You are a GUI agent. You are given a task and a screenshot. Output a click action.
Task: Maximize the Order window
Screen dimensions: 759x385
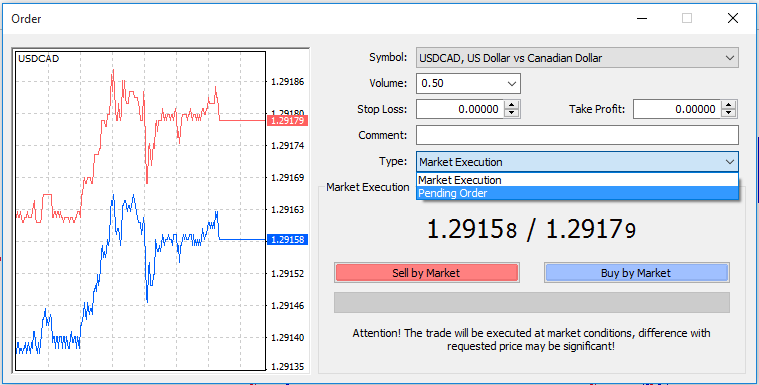pos(687,19)
